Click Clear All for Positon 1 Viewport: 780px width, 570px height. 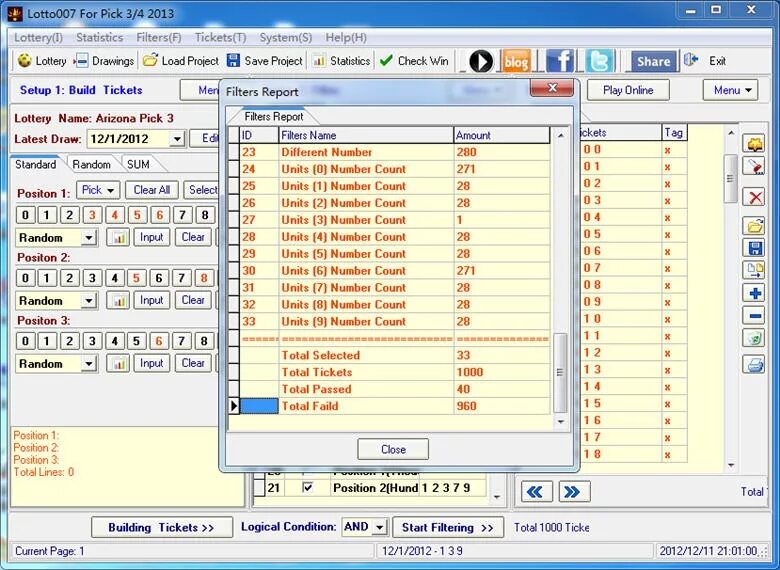(x=152, y=190)
